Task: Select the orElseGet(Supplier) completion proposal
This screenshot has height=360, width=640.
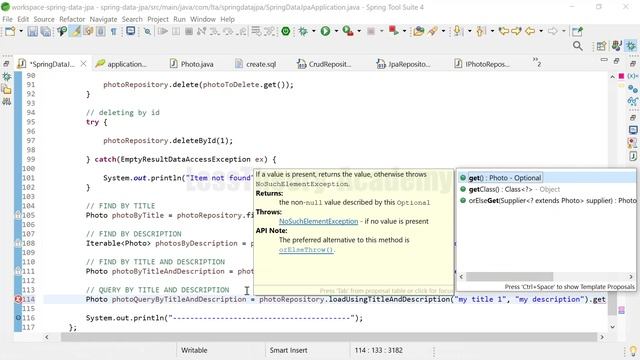Action: (547, 200)
